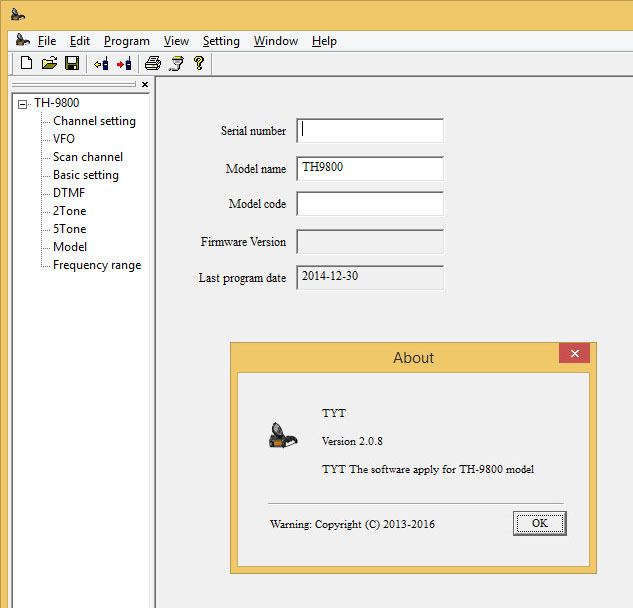Image resolution: width=633 pixels, height=608 pixels.
Task: Click the Save floppy disk icon
Action: (72, 63)
